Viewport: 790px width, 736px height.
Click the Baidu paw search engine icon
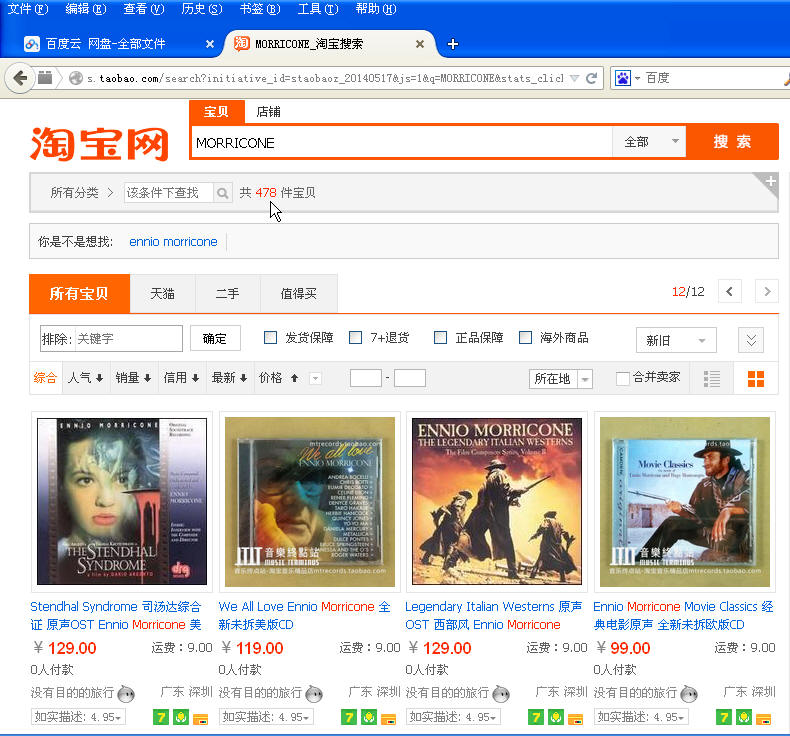pyautogui.click(x=623, y=78)
